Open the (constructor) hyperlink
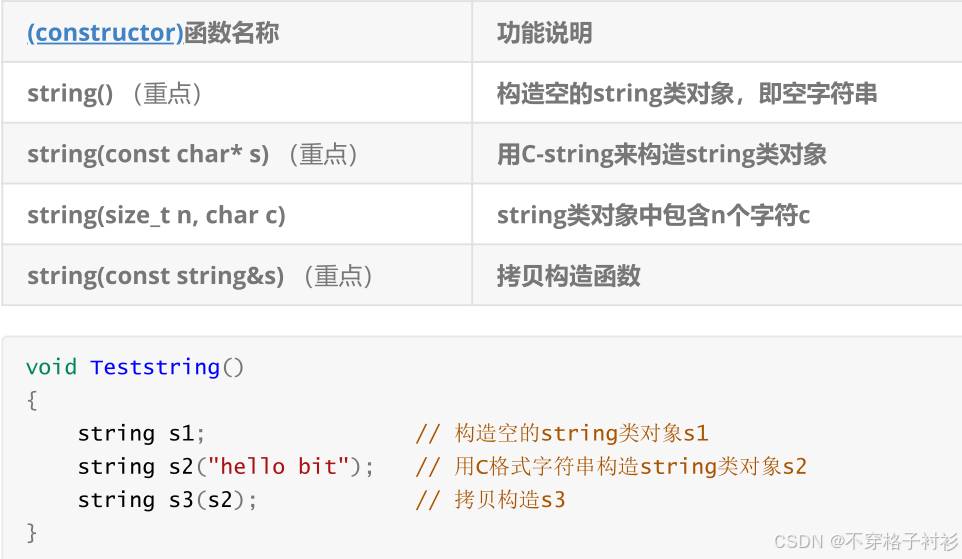 pos(105,33)
